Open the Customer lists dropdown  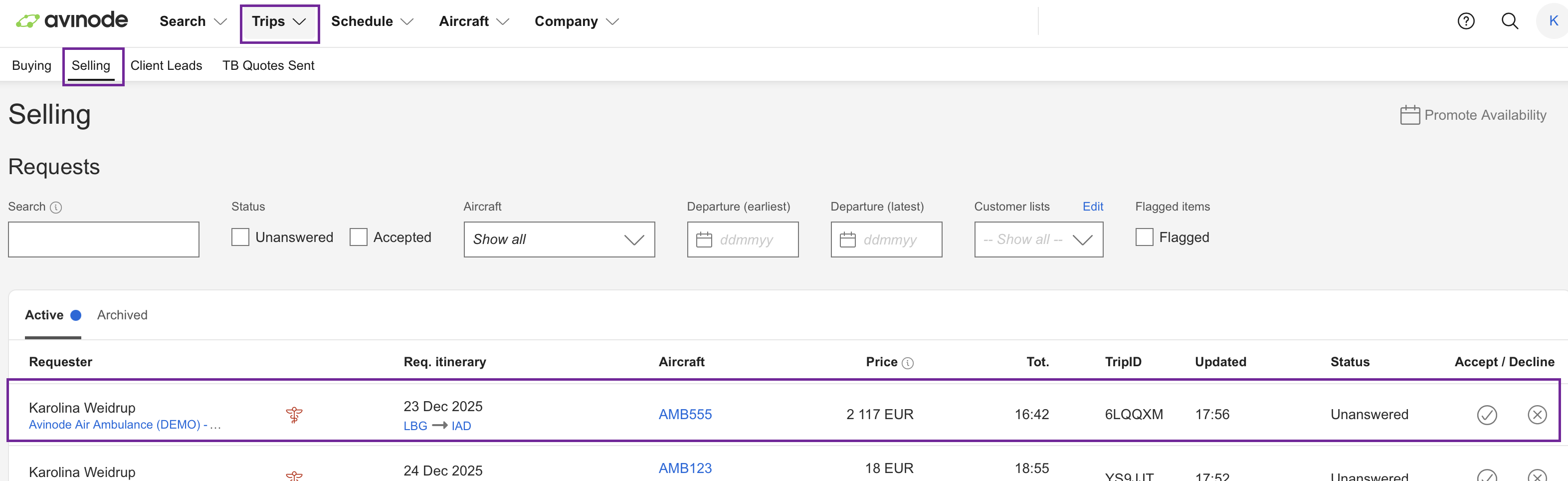tap(1038, 240)
